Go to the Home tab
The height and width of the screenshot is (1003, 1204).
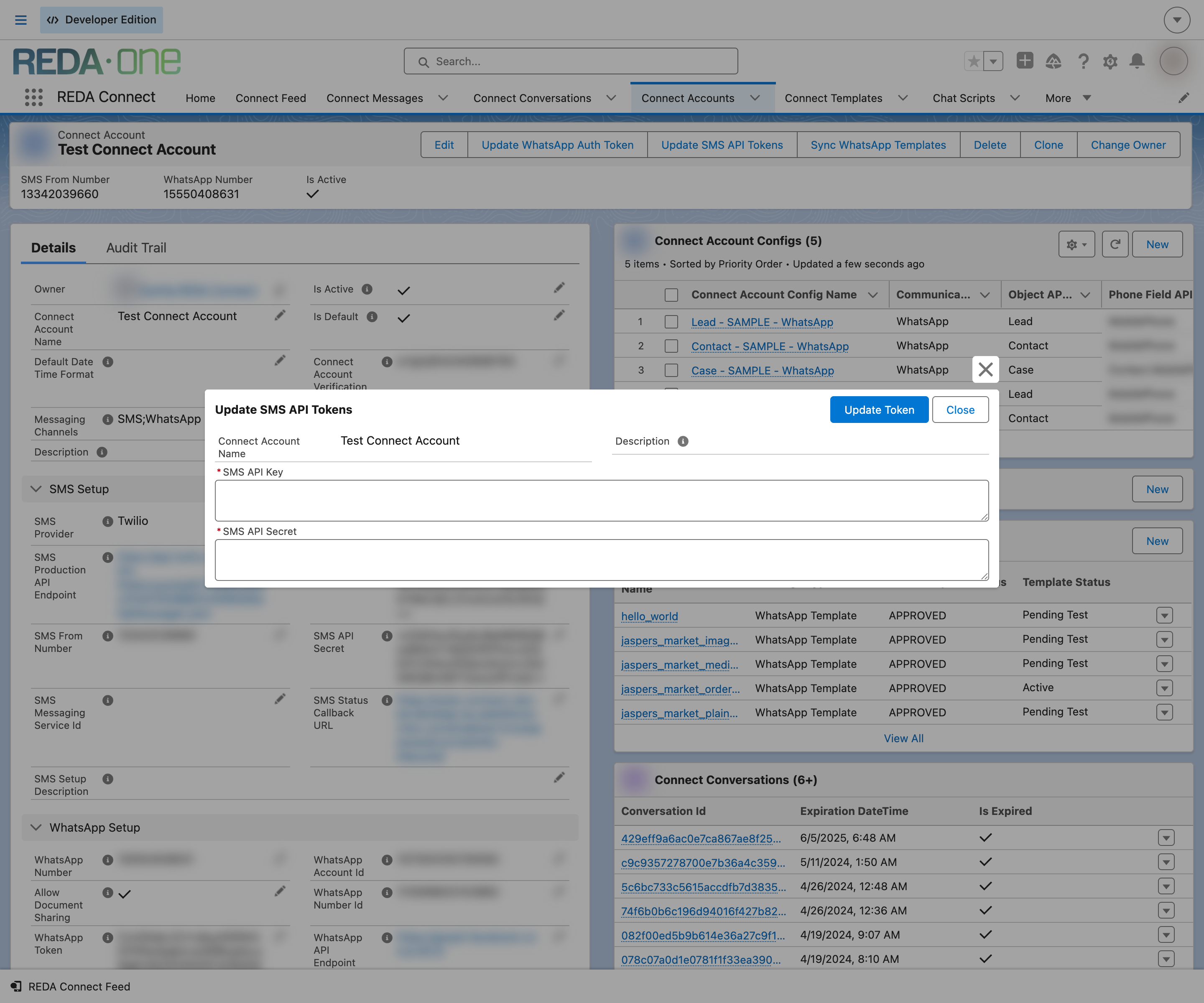[x=200, y=98]
